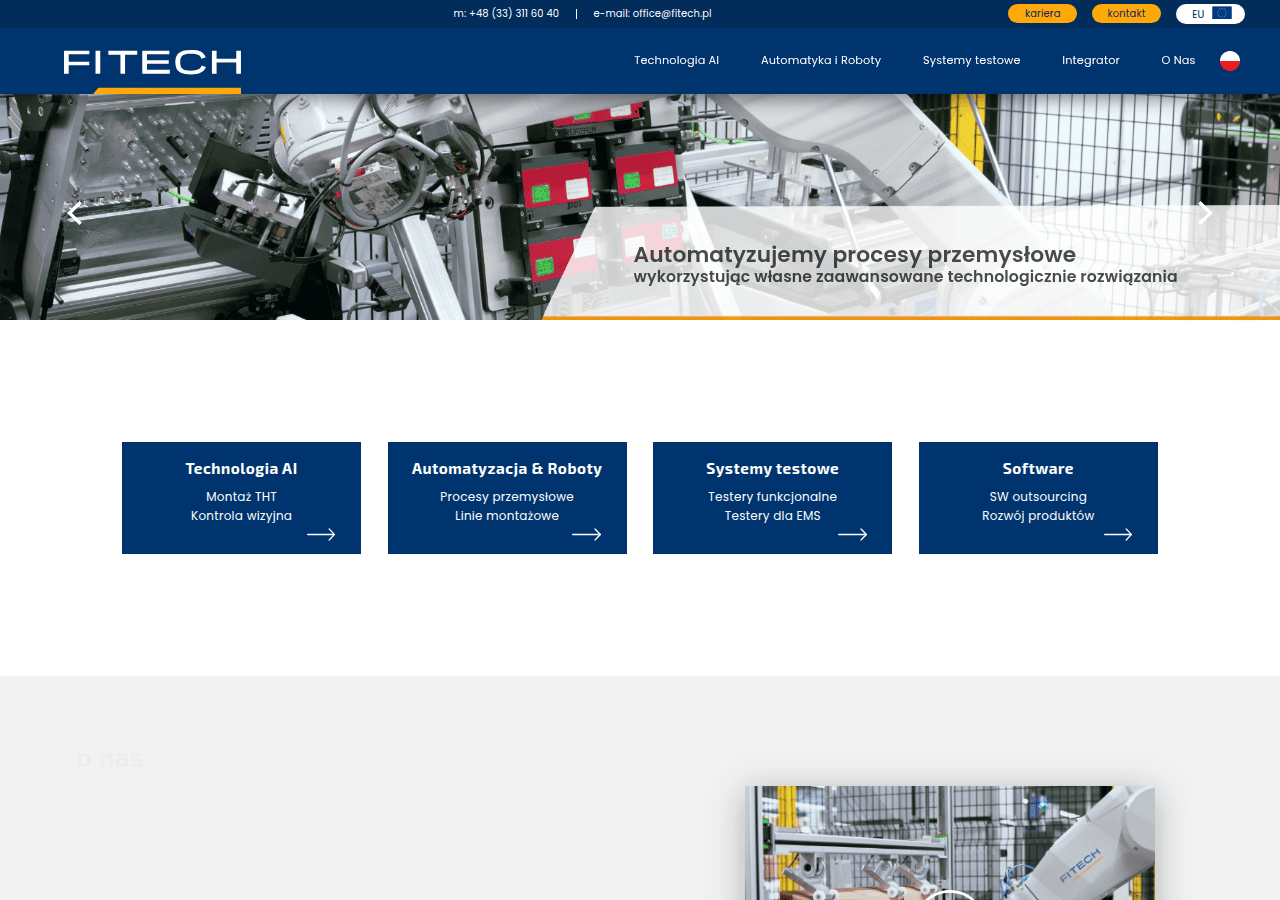Open Automatyka i Roboty menu
This screenshot has width=1280, height=900.
[821, 60]
